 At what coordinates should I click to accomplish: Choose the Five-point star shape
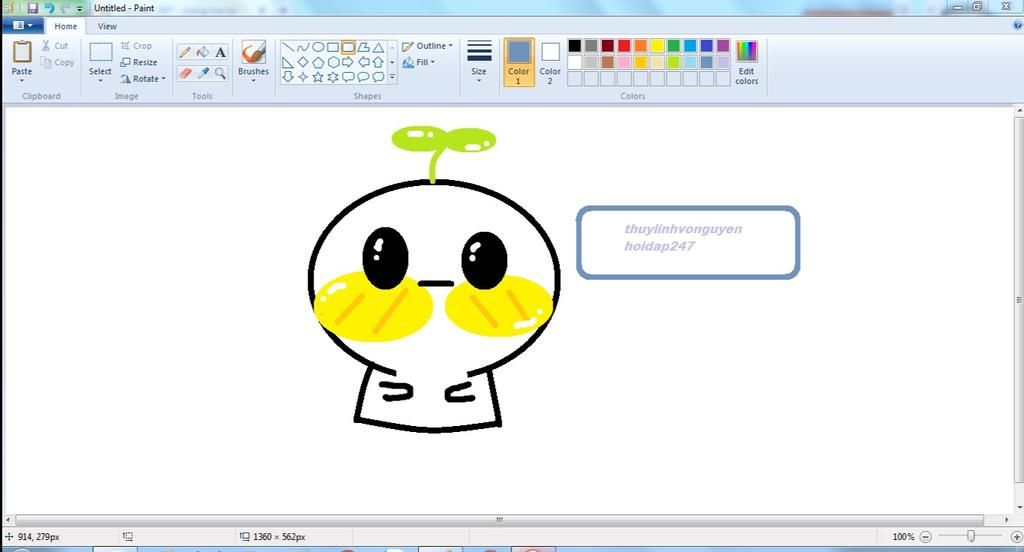tap(318, 76)
